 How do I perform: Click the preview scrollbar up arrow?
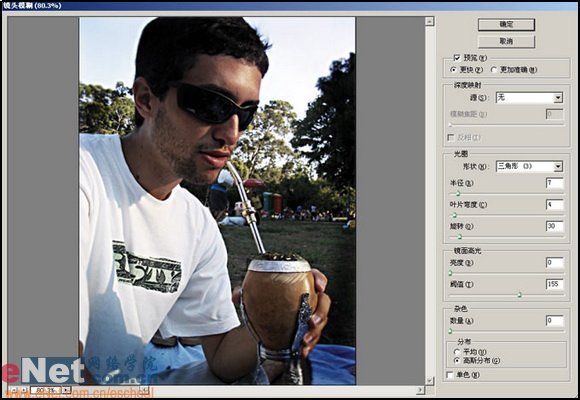point(429,21)
